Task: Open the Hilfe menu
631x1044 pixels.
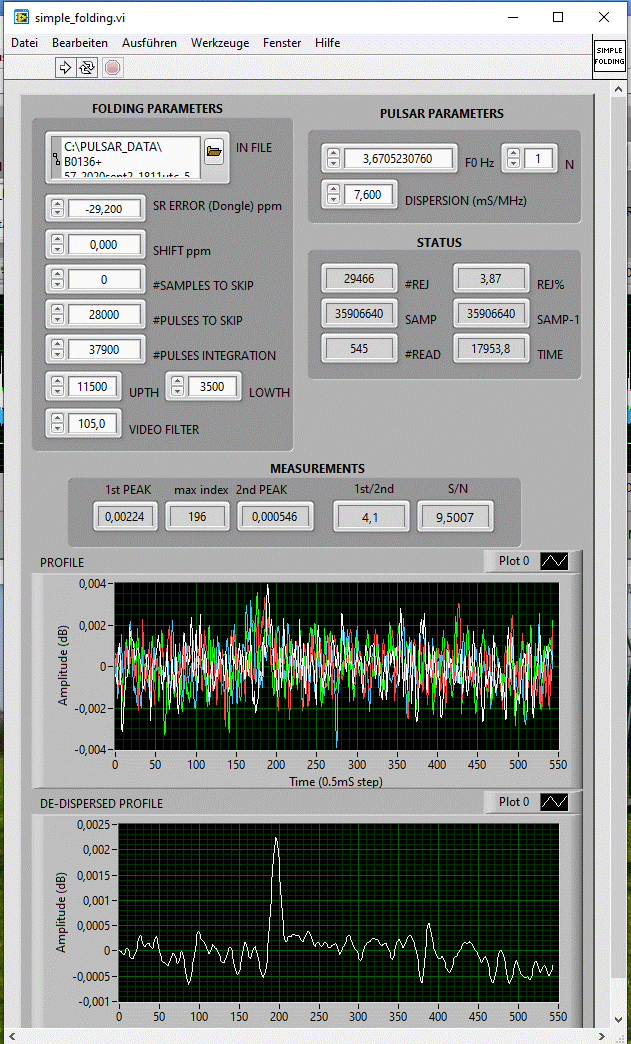Action: click(x=327, y=43)
